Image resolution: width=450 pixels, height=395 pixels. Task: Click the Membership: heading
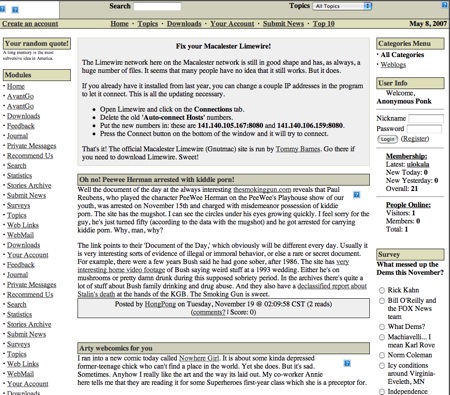407,156
